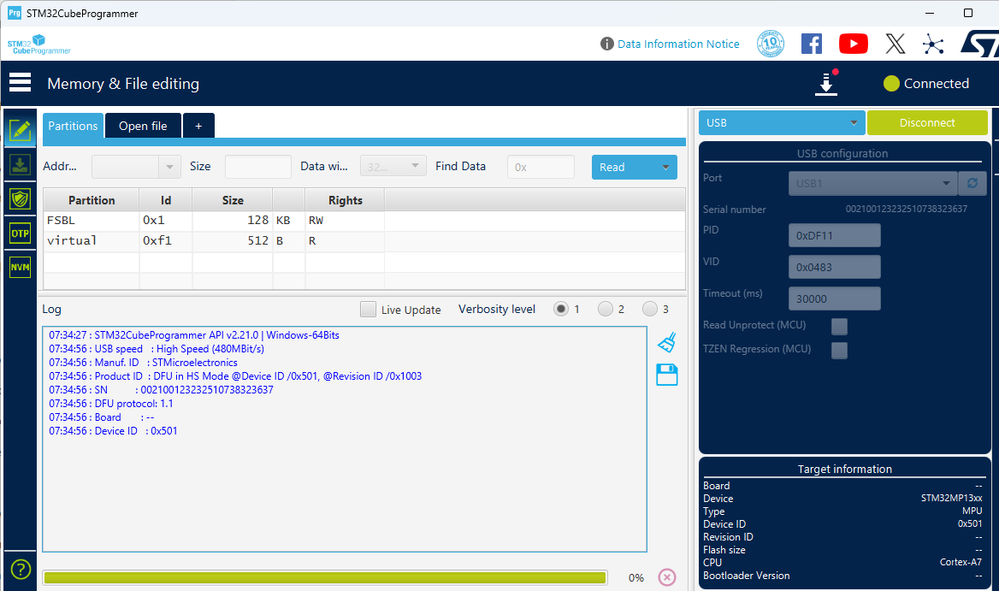Select the FSBL partition row
Viewport: 999px width, 591px height.
364,220
